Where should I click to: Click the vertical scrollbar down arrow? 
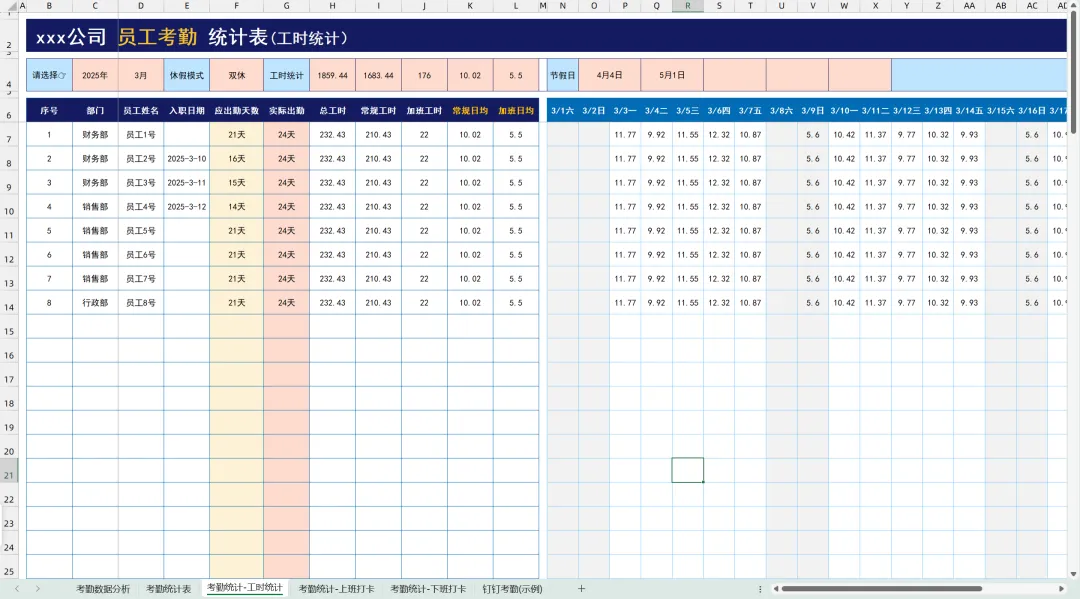coord(1073,574)
